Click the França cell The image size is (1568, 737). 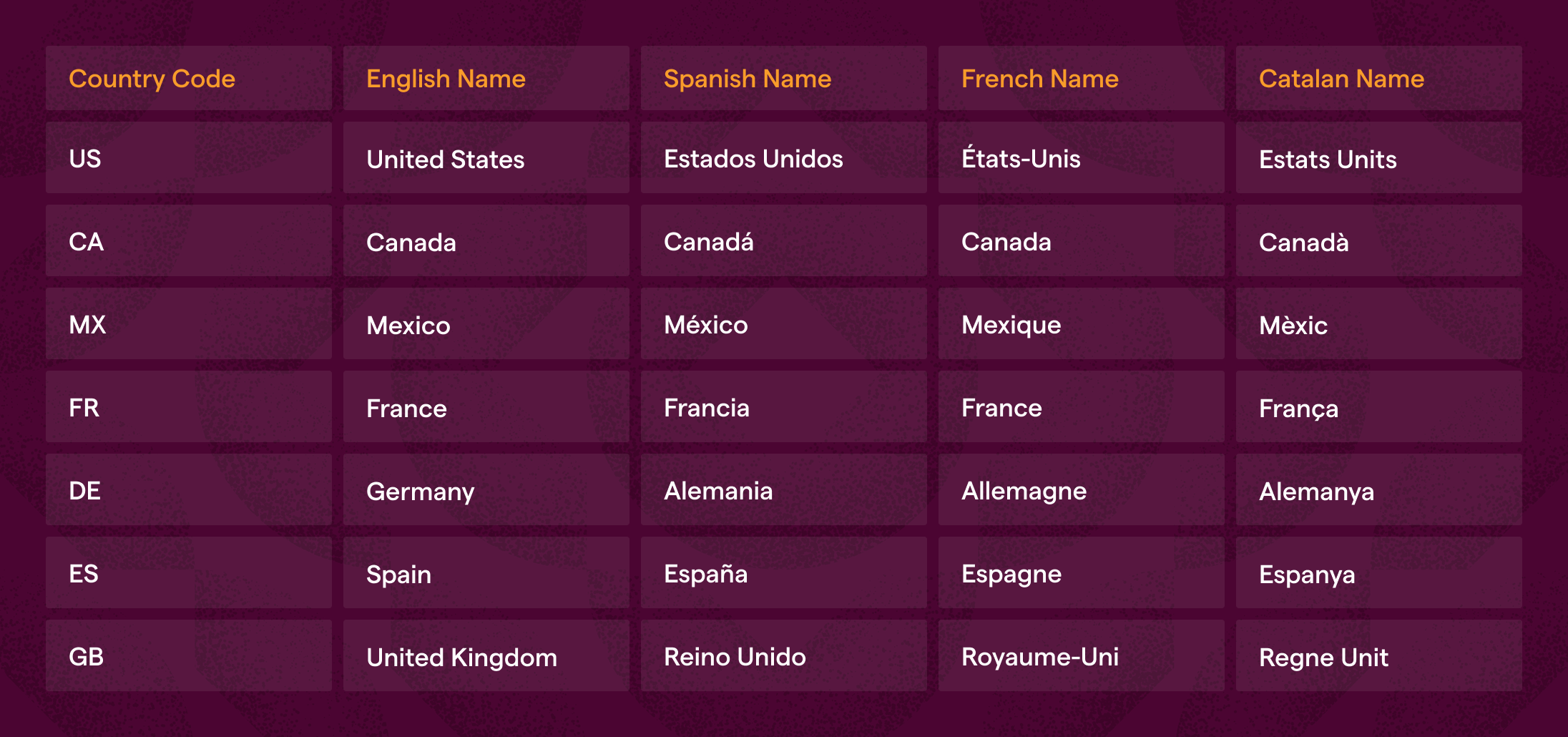[1379, 406]
